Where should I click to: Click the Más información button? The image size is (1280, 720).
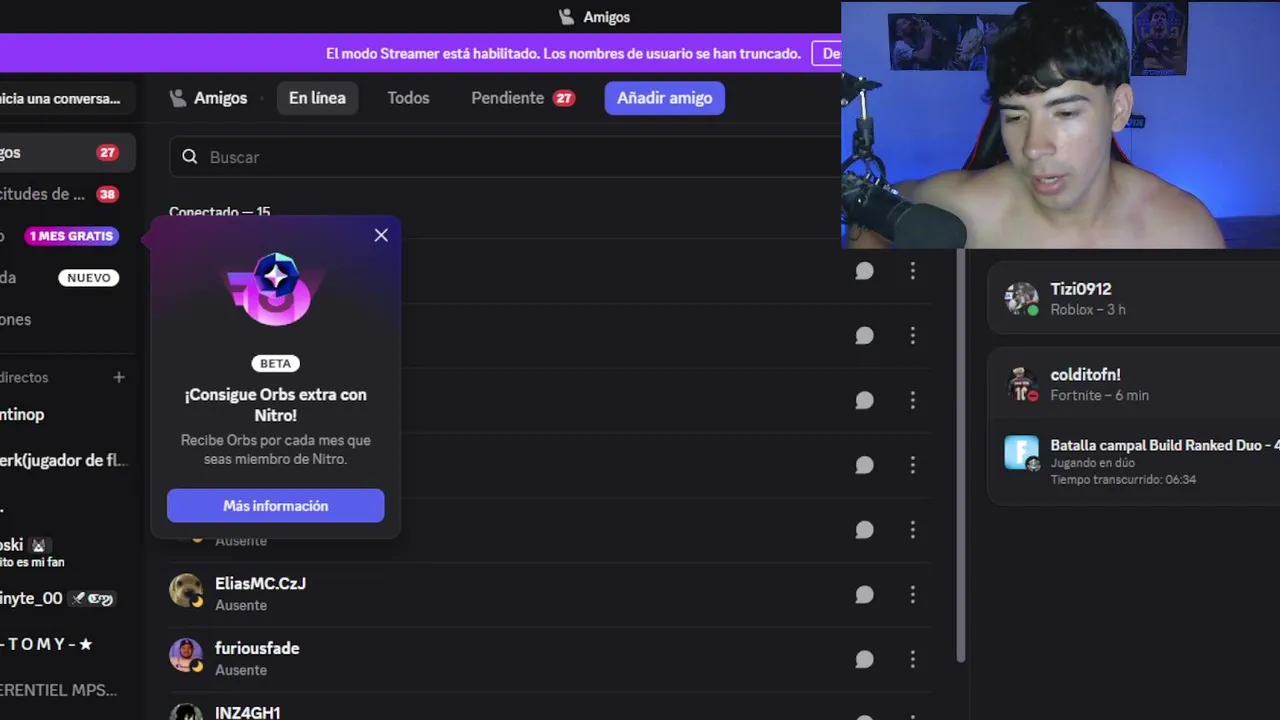click(275, 505)
